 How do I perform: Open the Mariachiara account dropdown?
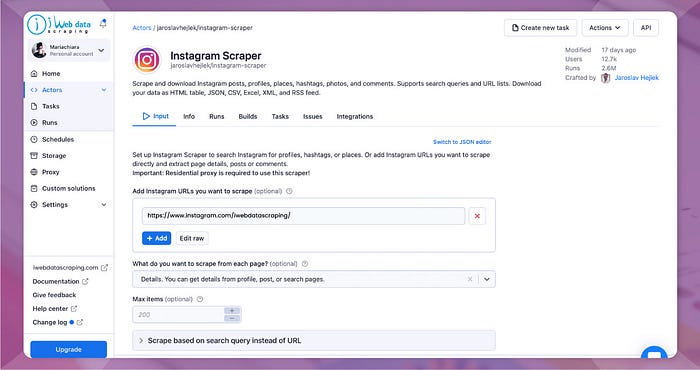pos(69,50)
